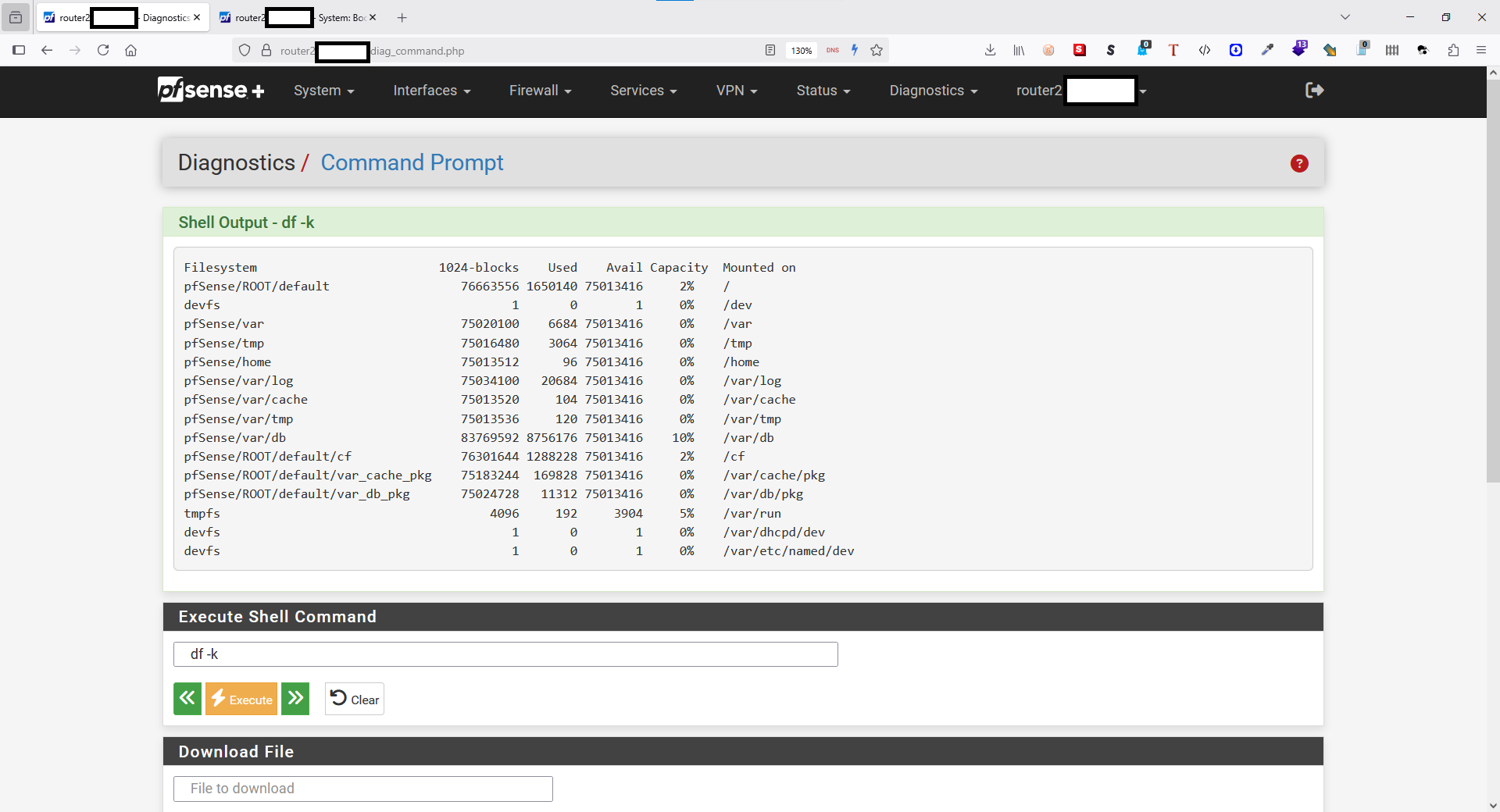Click the eyedropper extension icon
The width and height of the screenshot is (1500, 812).
coord(1267,50)
